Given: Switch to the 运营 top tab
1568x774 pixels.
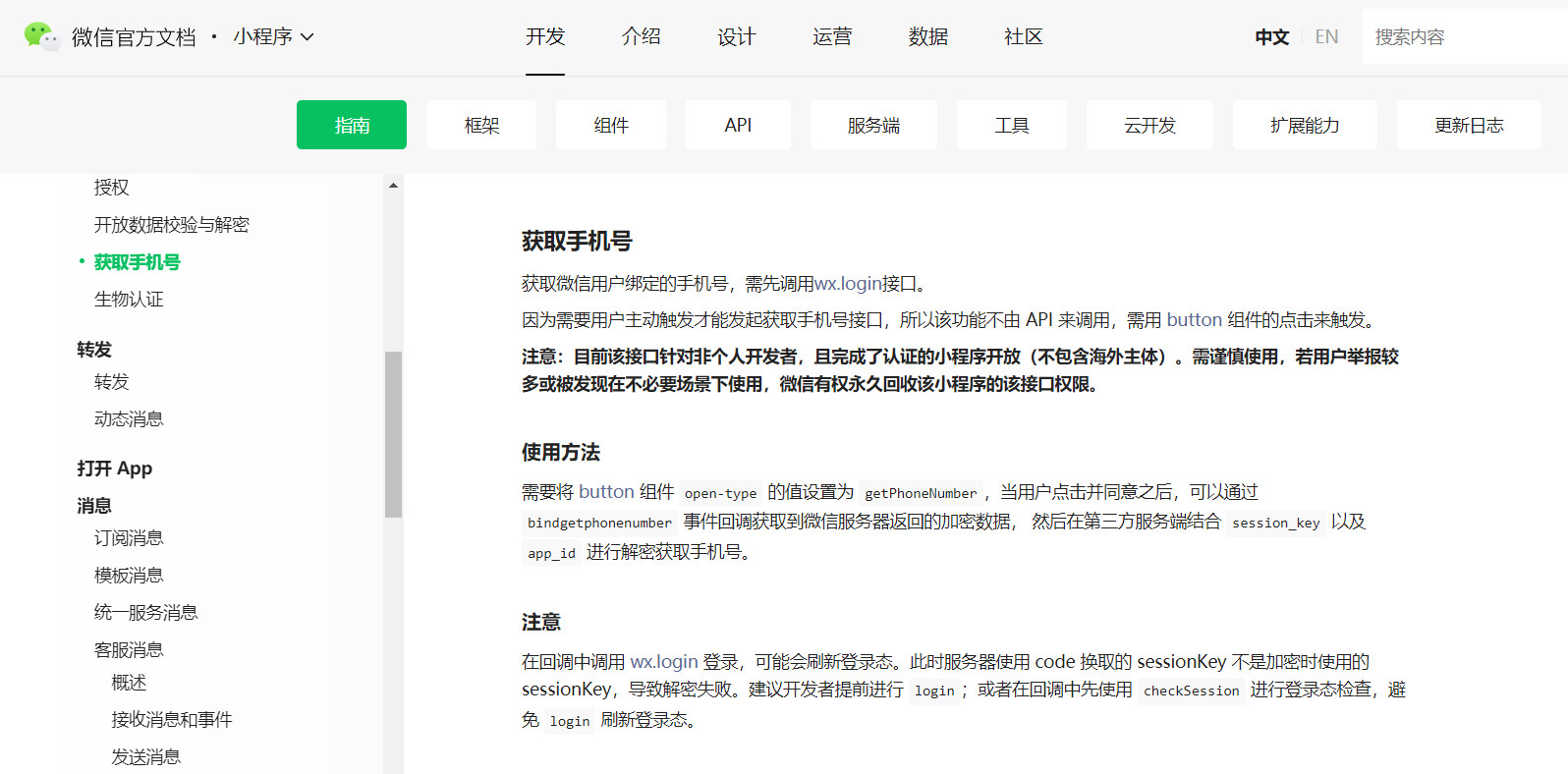Looking at the screenshot, I should click(832, 37).
